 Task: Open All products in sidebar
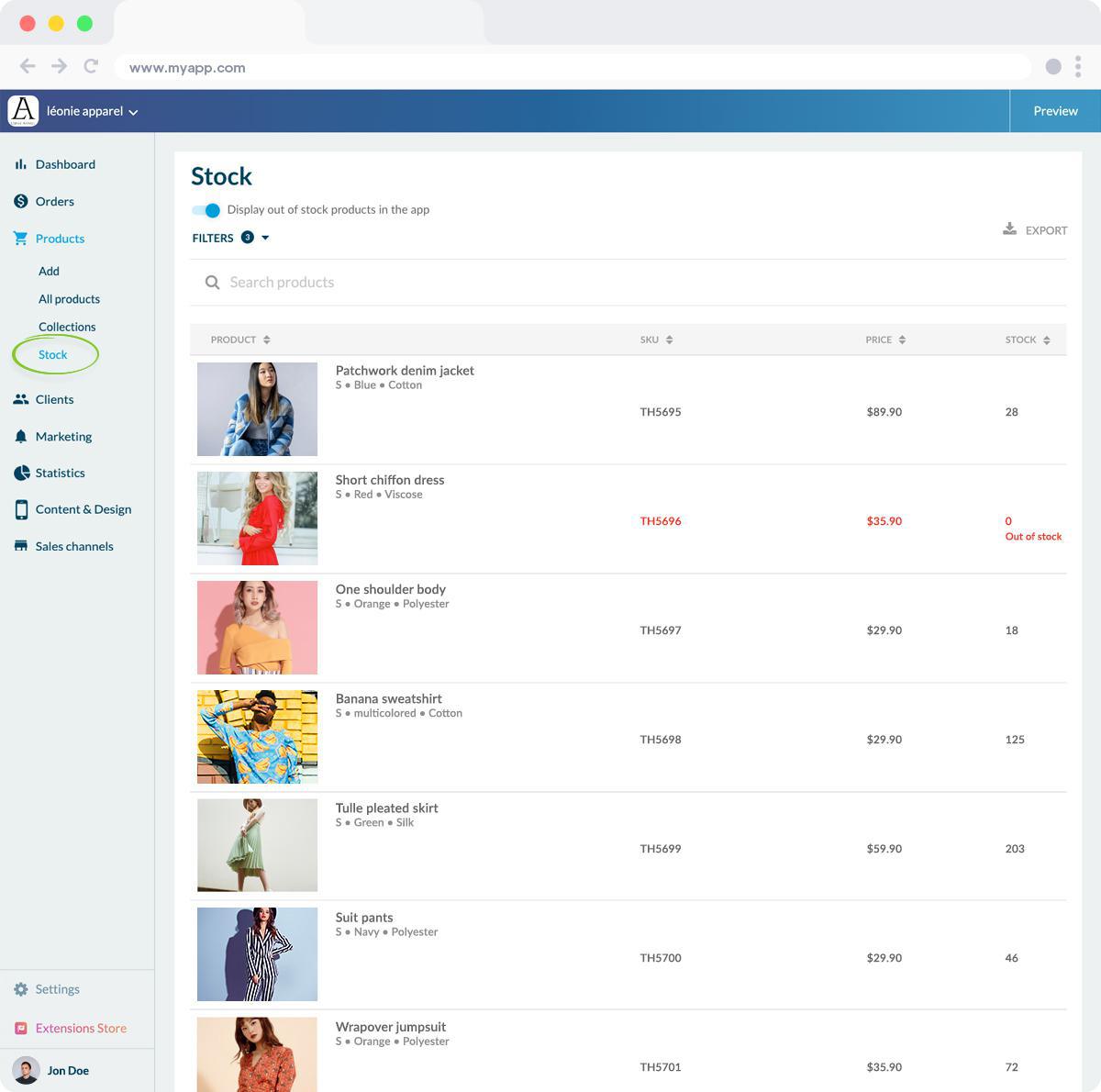coord(69,299)
